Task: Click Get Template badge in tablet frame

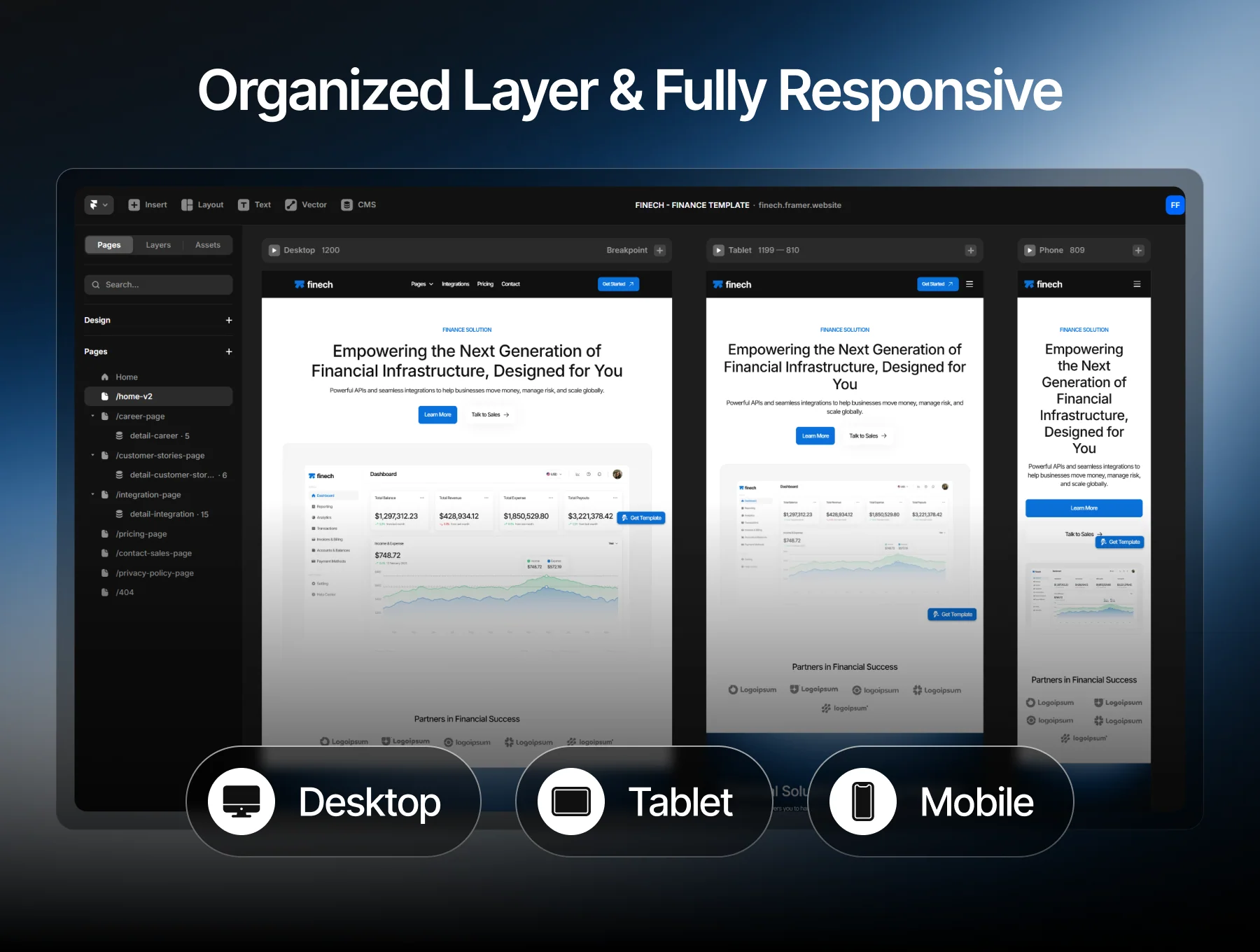Action: coord(952,615)
